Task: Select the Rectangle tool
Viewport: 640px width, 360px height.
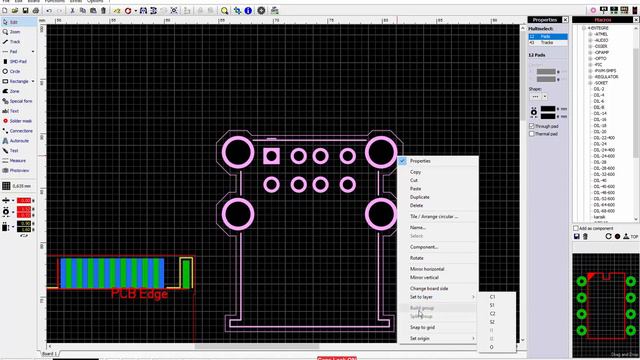Action: tap(16, 81)
